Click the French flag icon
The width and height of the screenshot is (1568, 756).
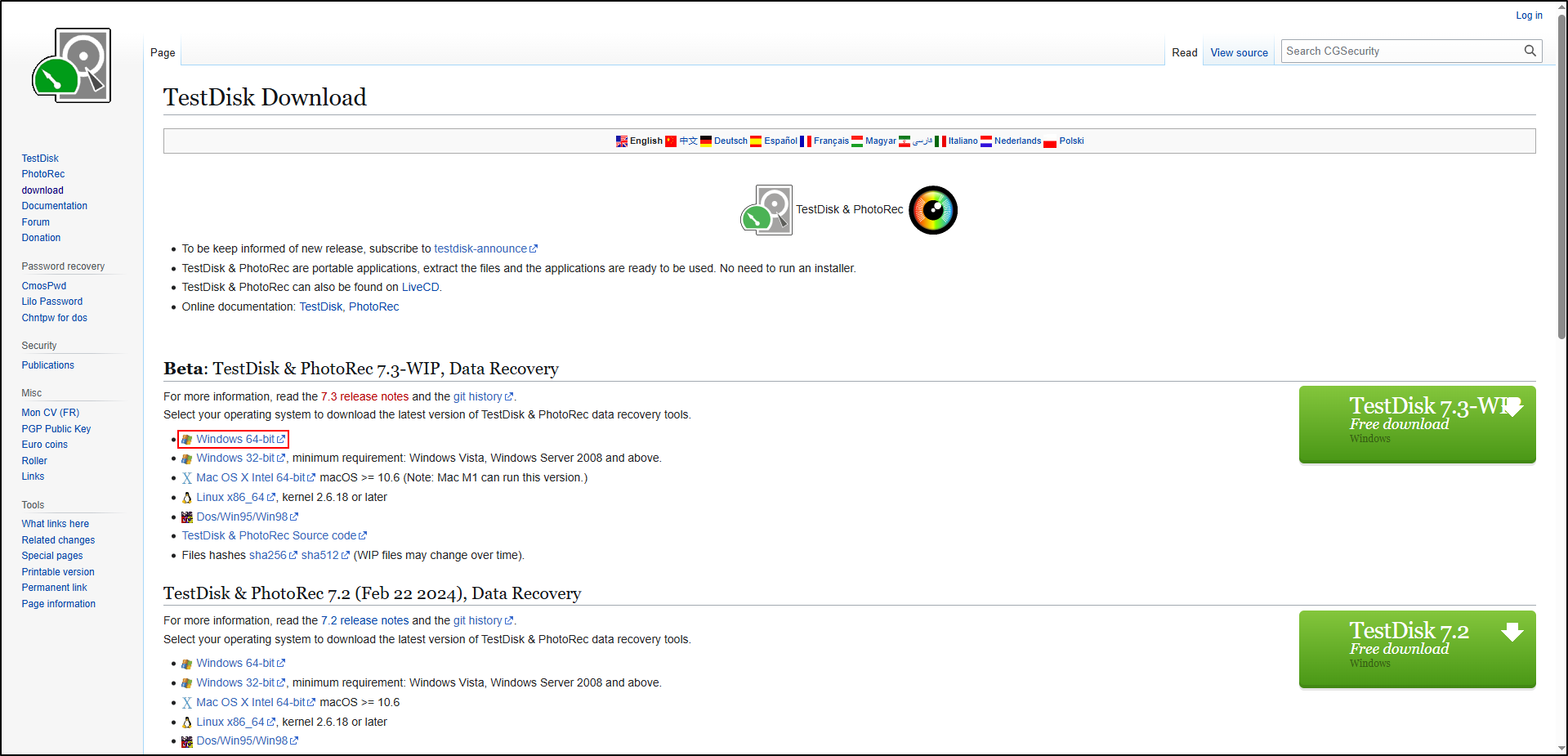(x=806, y=141)
